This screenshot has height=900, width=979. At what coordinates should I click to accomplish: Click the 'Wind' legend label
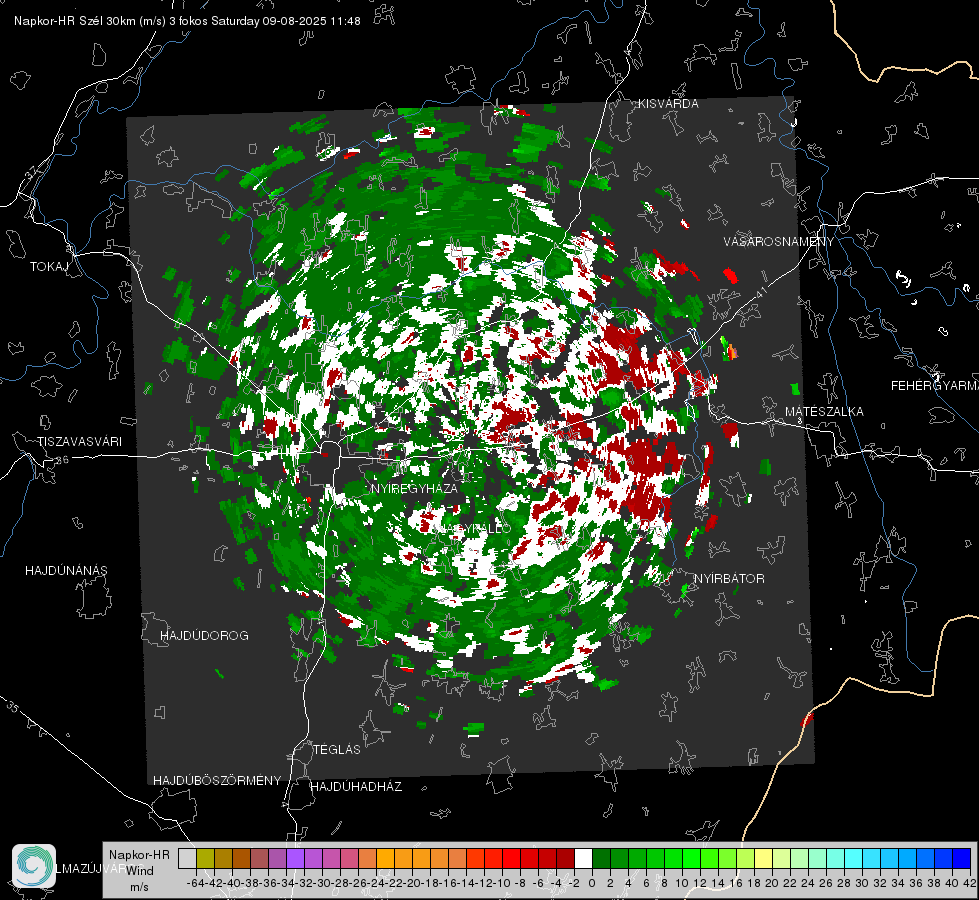(x=140, y=871)
